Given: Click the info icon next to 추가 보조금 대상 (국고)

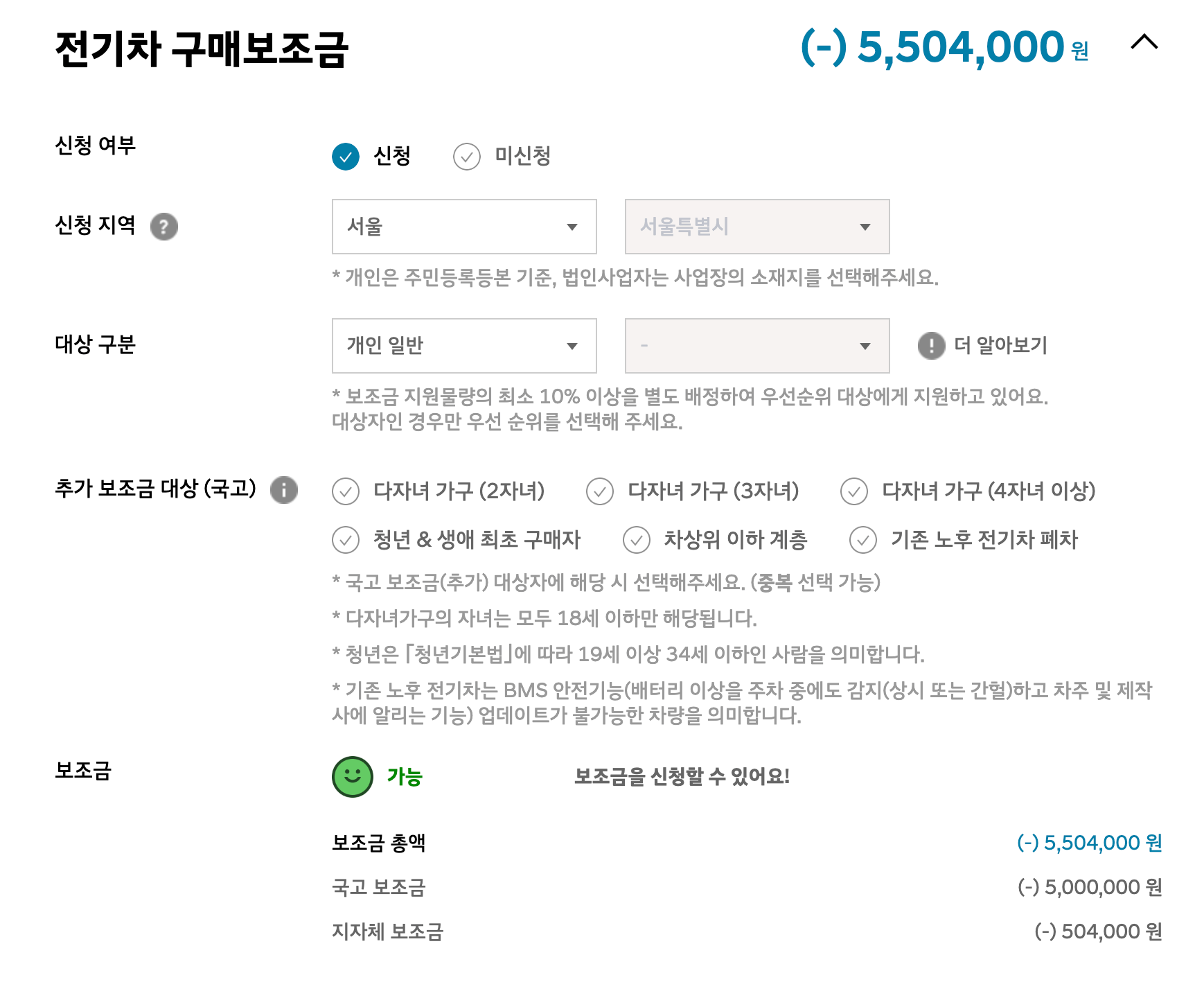Looking at the screenshot, I should [285, 491].
